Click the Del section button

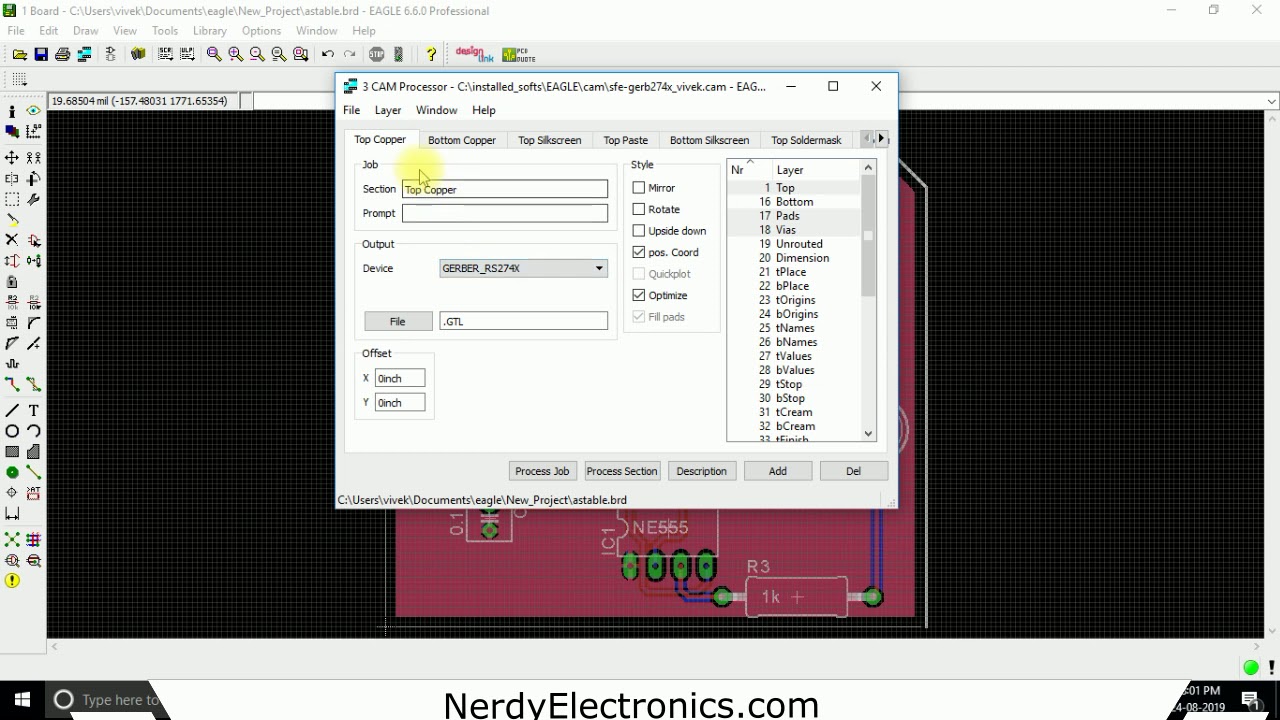(x=853, y=471)
